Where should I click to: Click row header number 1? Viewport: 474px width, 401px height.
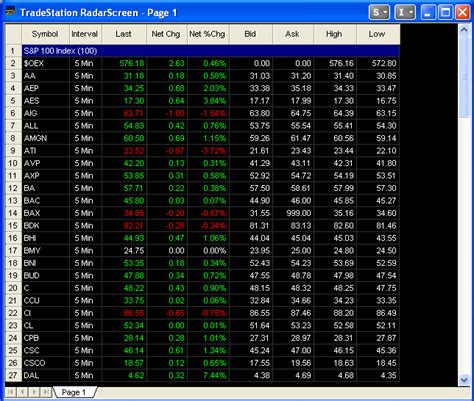[x=13, y=51]
